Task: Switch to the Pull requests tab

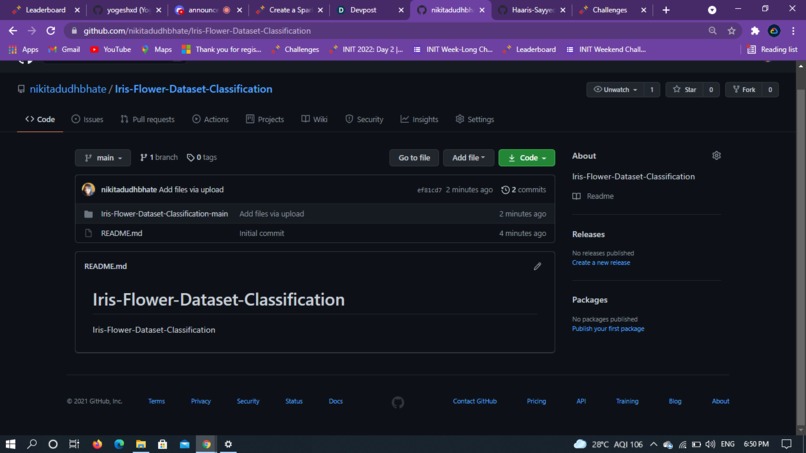Action: coord(148,119)
